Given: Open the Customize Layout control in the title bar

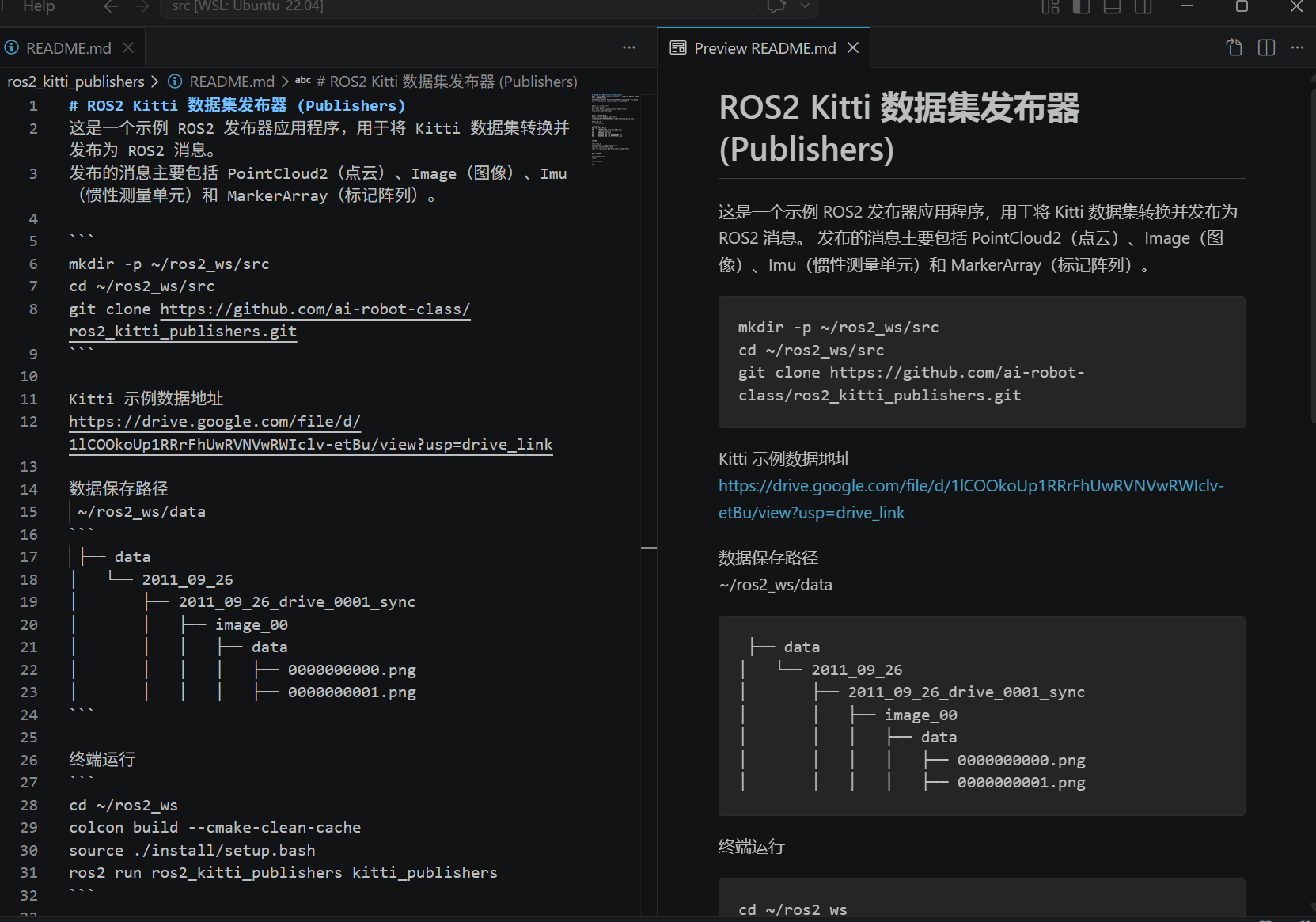Looking at the screenshot, I should 1049,7.
